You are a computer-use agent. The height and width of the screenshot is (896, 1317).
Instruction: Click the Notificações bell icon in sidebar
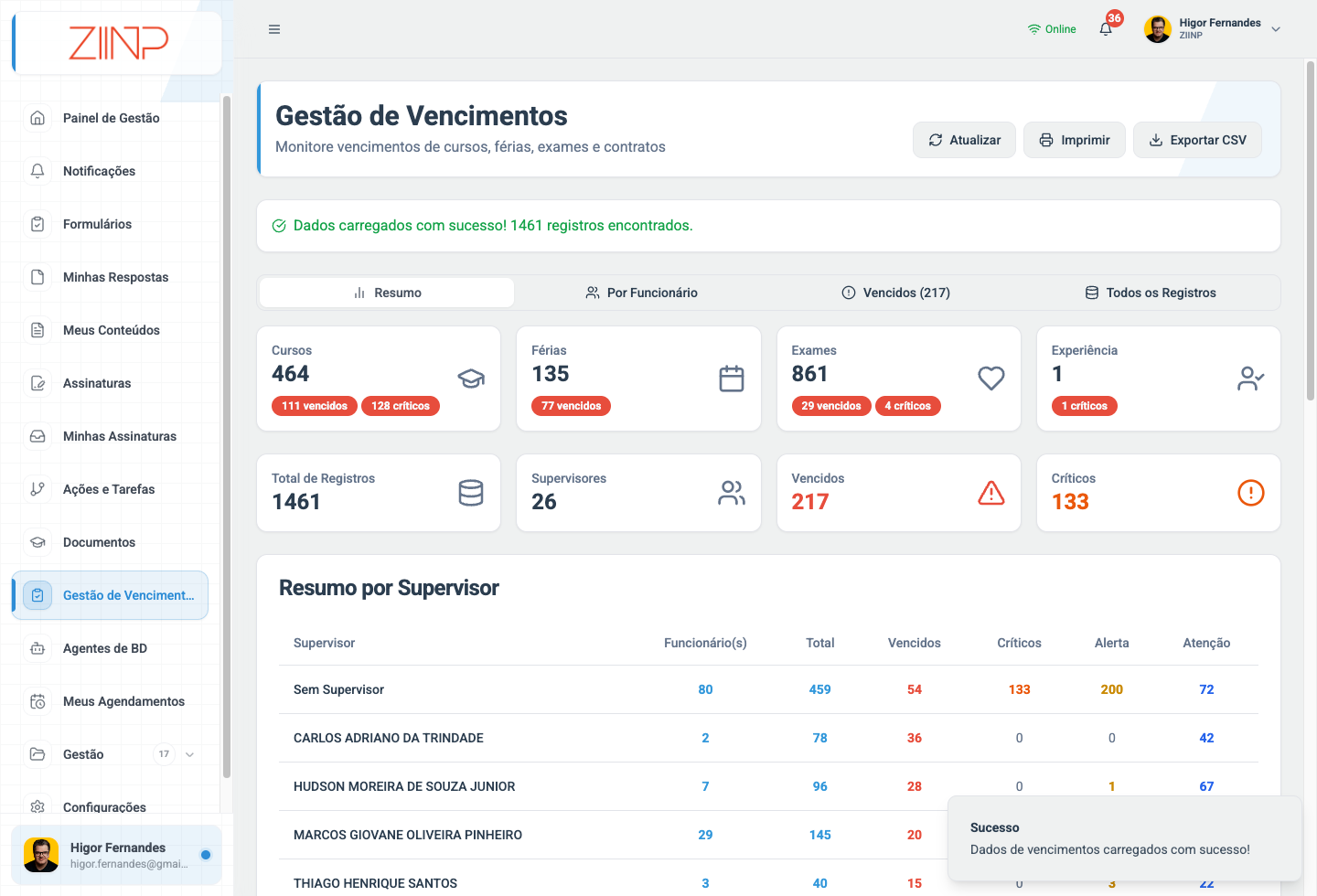[x=37, y=171]
